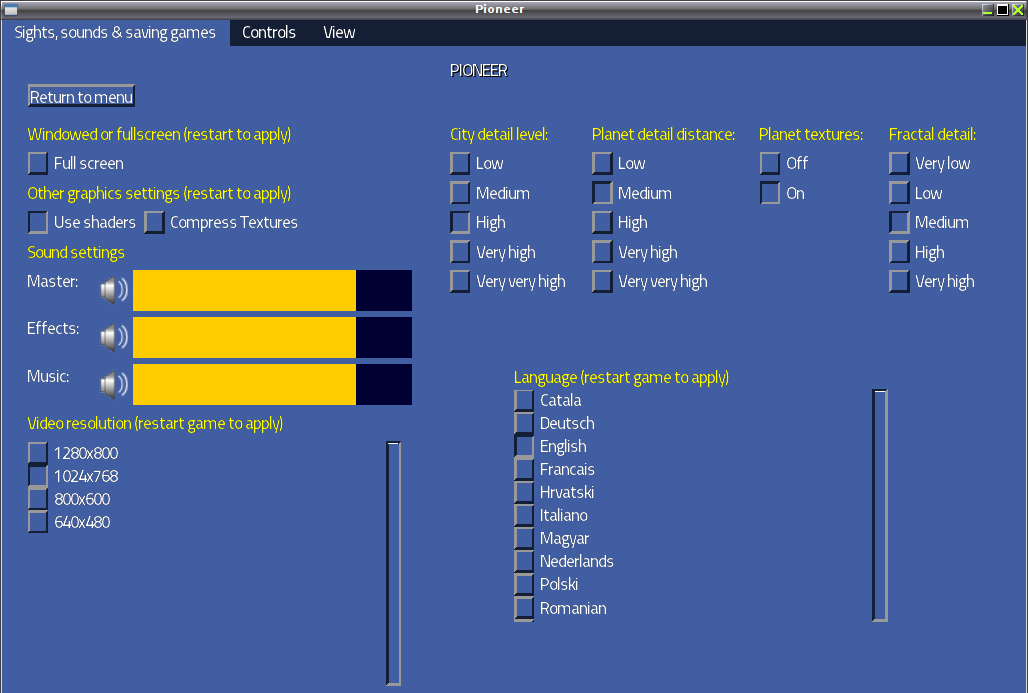The width and height of the screenshot is (1028, 693).
Task: Set Fractal detail to Low
Action: (899, 193)
